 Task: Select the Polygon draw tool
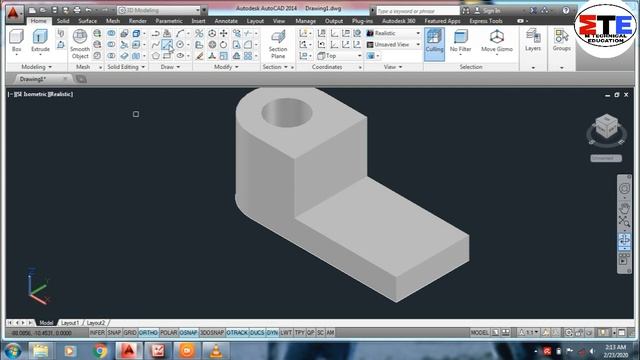156,56
